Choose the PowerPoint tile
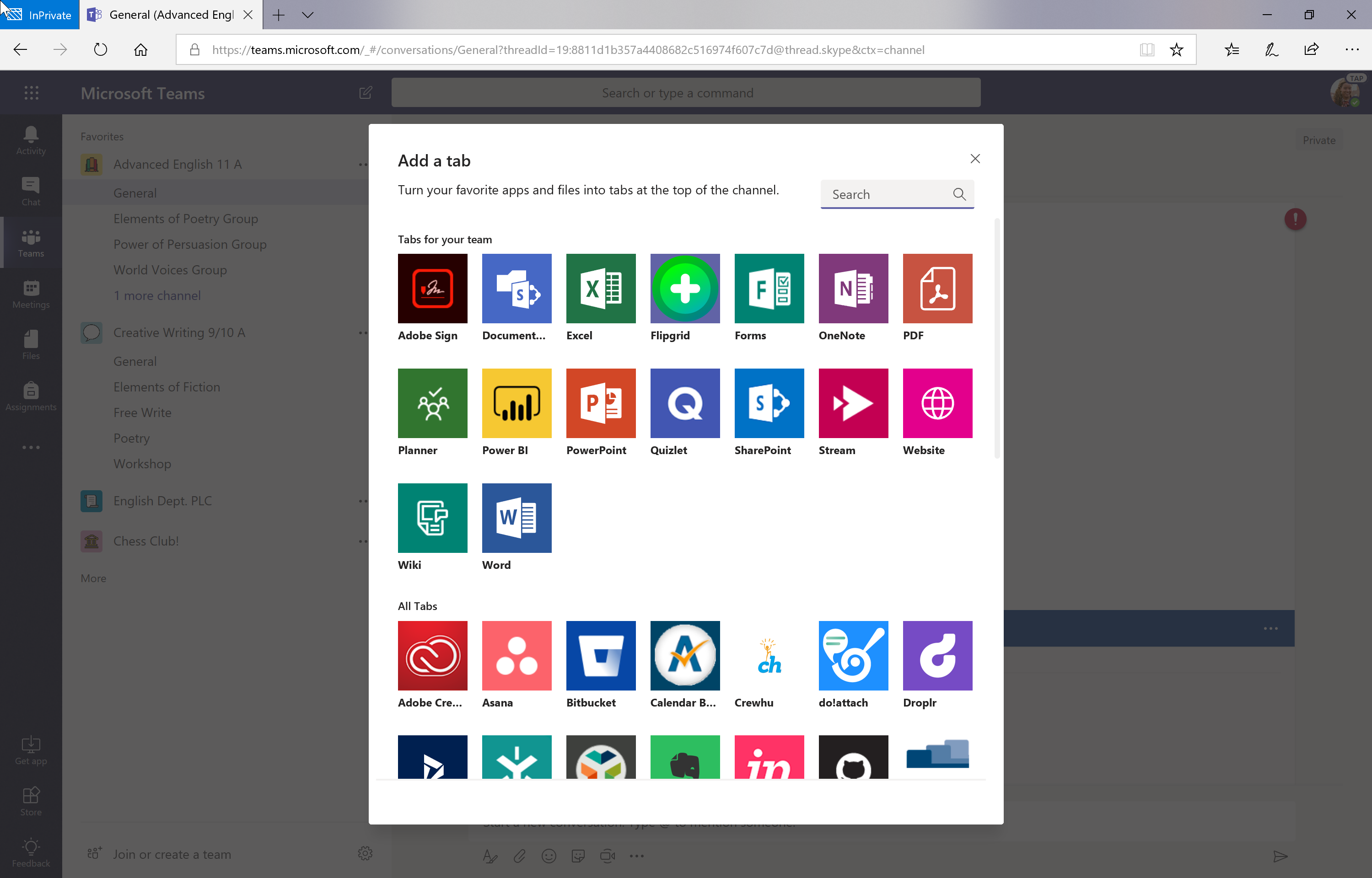Viewport: 1372px width, 878px height. coord(601,403)
